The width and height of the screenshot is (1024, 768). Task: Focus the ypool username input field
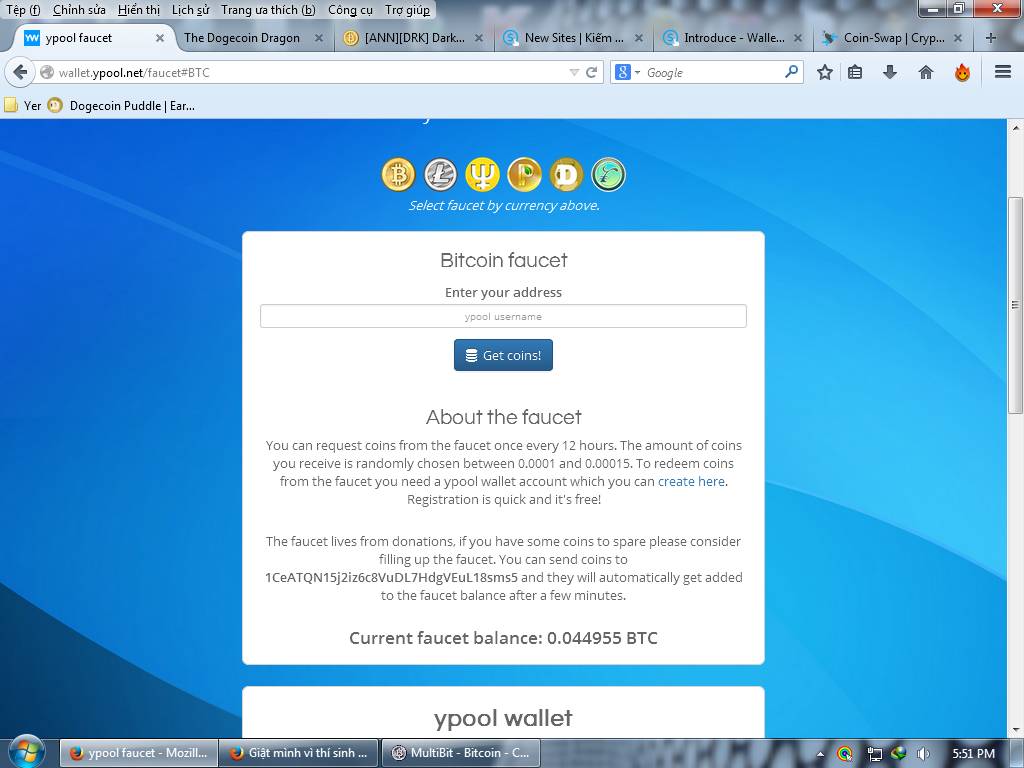click(503, 316)
